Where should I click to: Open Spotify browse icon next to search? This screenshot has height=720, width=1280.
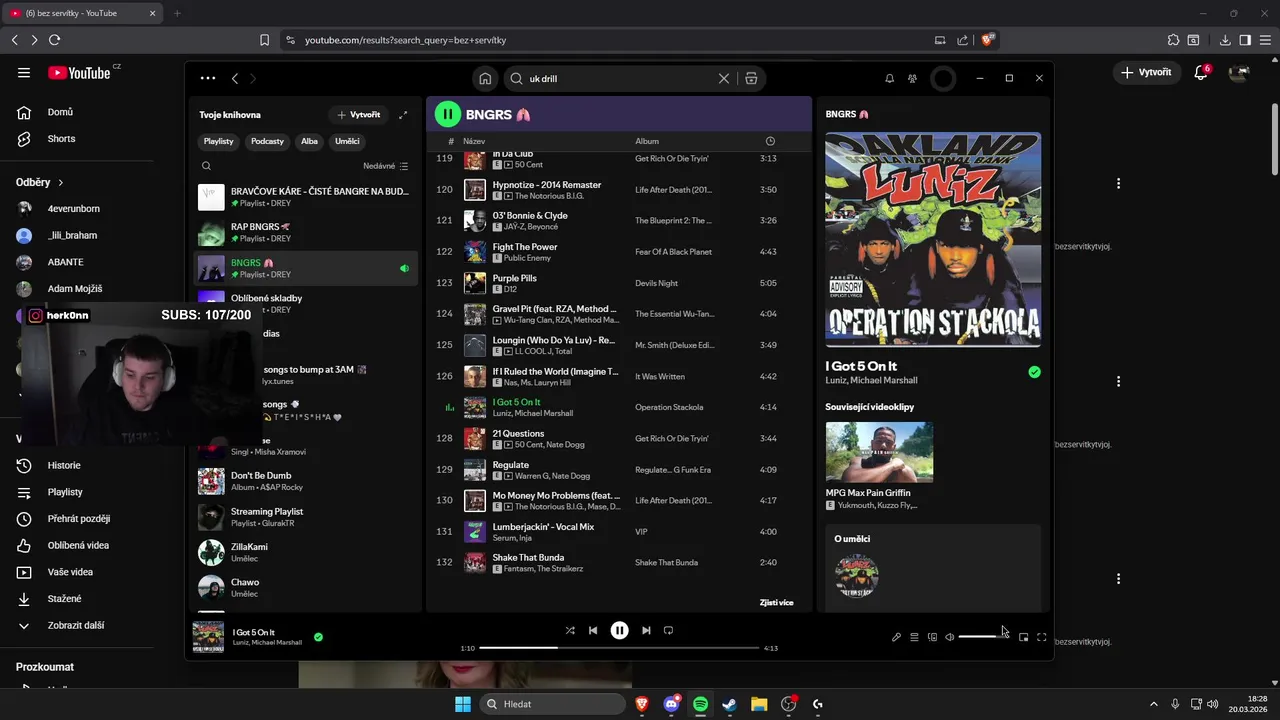point(751,78)
